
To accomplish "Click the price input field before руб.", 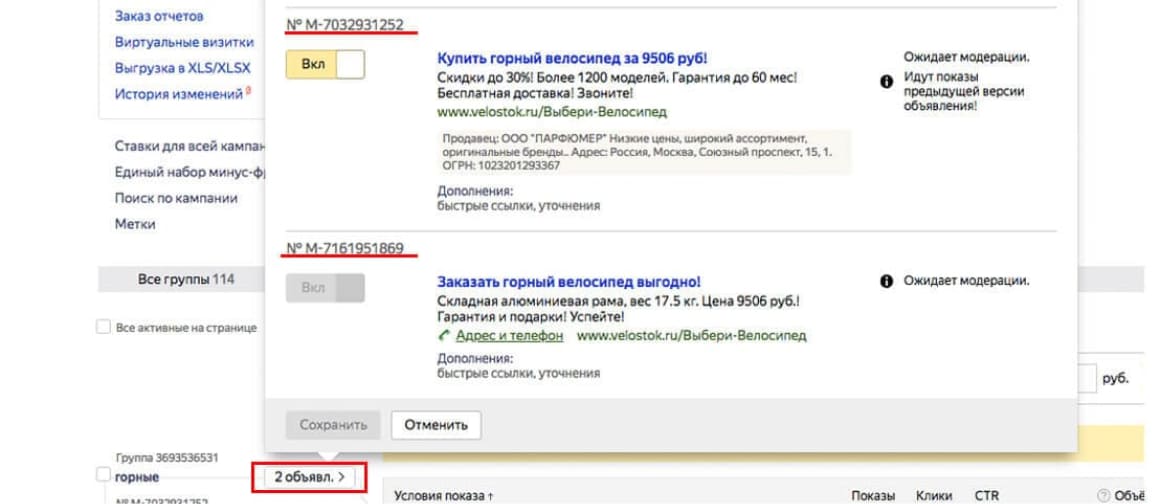I will click(1086, 378).
